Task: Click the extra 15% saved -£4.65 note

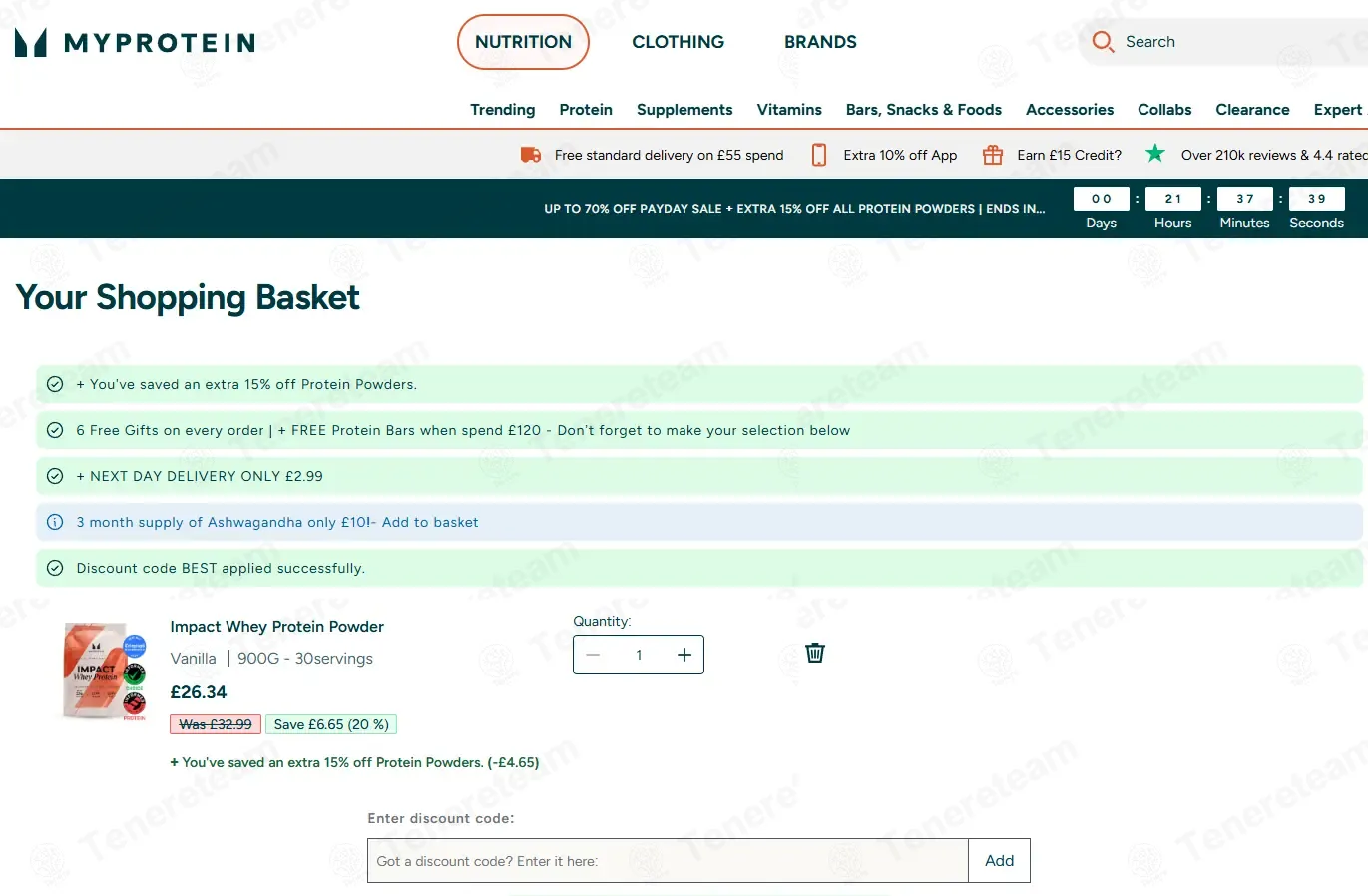Action: click(354, 762)
